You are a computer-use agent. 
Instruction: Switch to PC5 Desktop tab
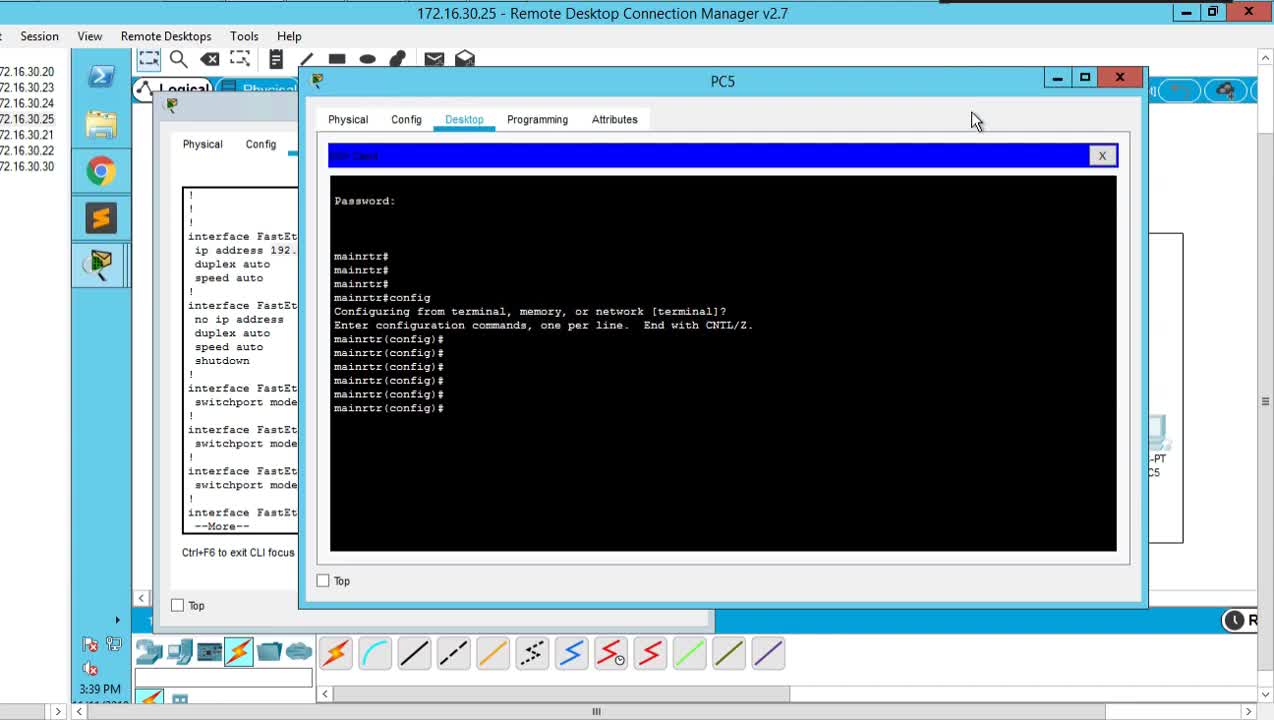(464, 120)
